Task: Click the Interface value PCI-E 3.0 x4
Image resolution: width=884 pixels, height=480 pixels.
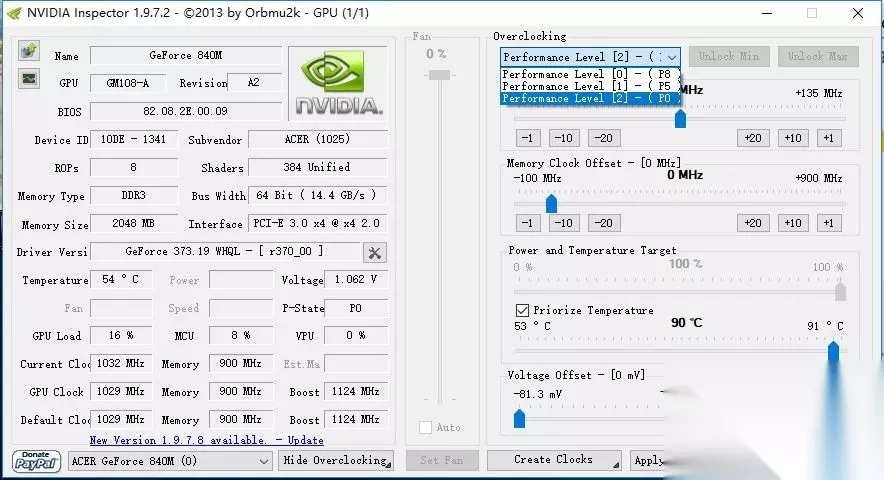Action: [317, 223]
